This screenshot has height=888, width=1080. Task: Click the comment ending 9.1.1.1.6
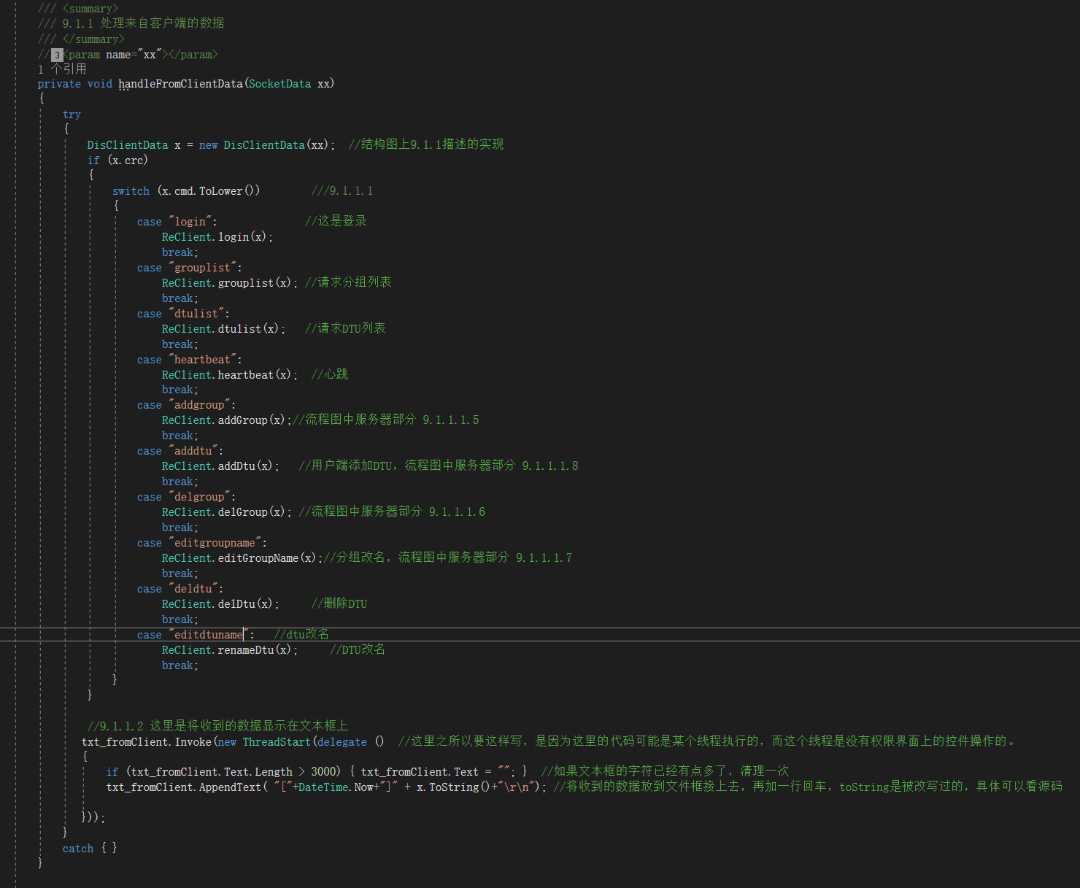(392, 512)
